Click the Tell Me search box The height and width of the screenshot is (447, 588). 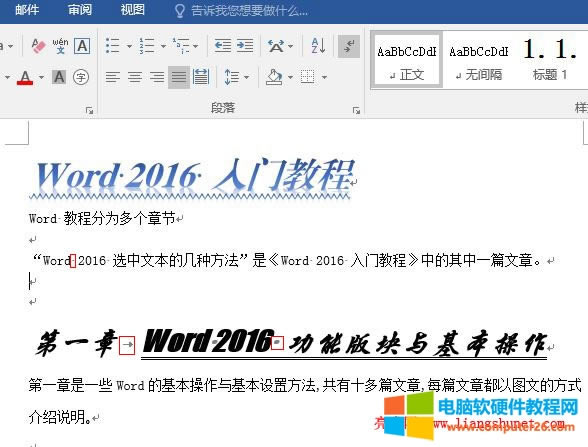click(249, 11)
